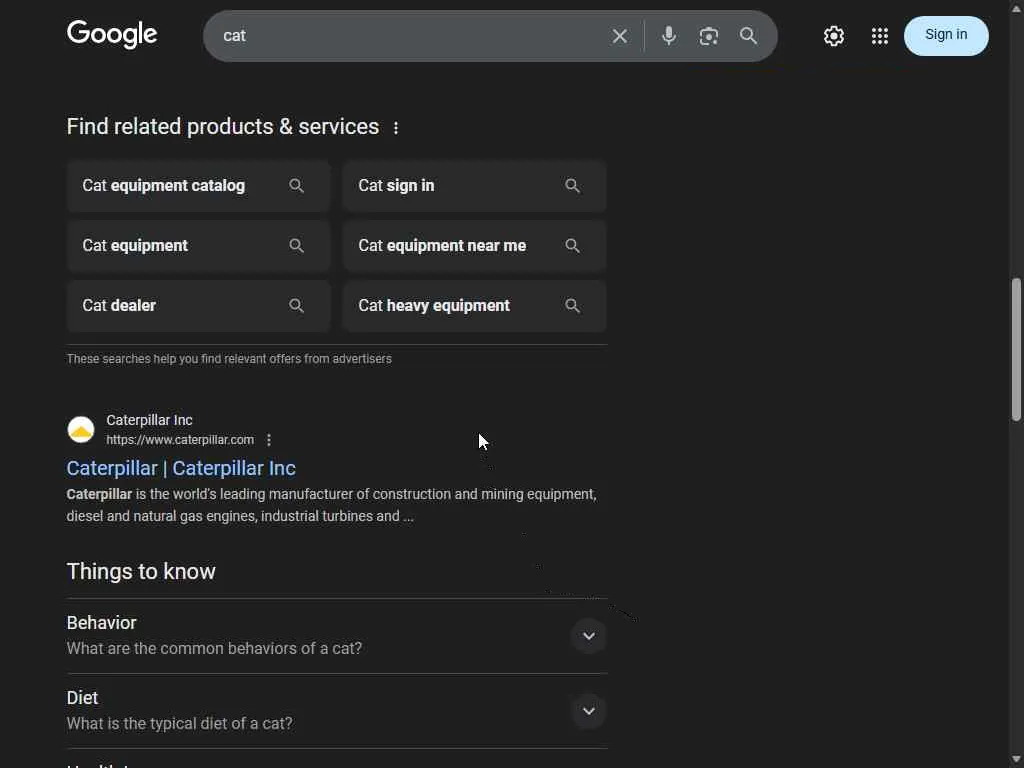Expand the Behavior question
Viewport: 1024px width, 768px height.
coord(588,636)
